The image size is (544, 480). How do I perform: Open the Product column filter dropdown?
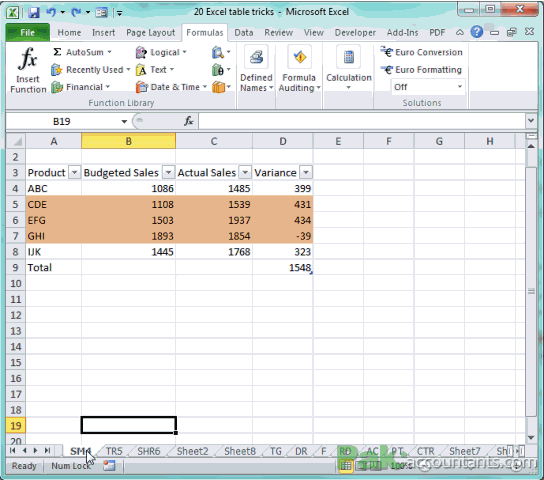click(75, 172)
